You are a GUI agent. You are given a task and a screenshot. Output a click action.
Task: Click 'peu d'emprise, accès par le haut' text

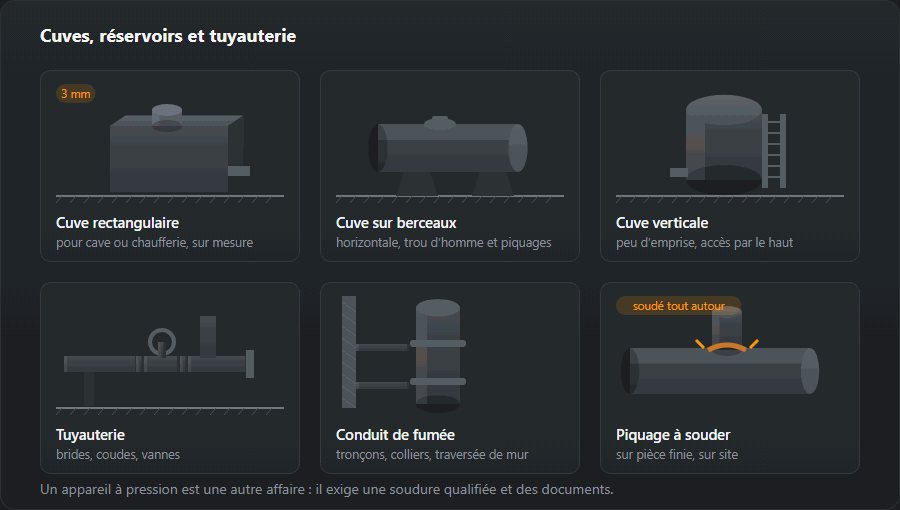pos(704,243)
